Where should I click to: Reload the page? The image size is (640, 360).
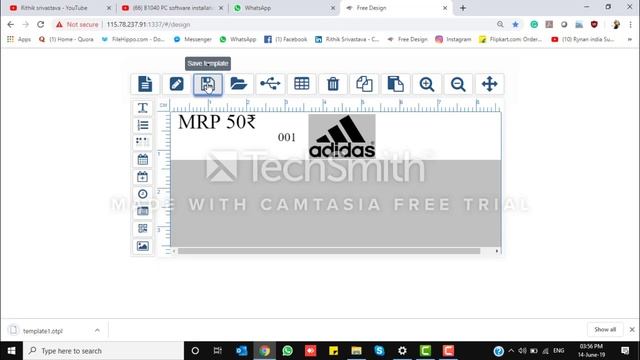(40, 24)
